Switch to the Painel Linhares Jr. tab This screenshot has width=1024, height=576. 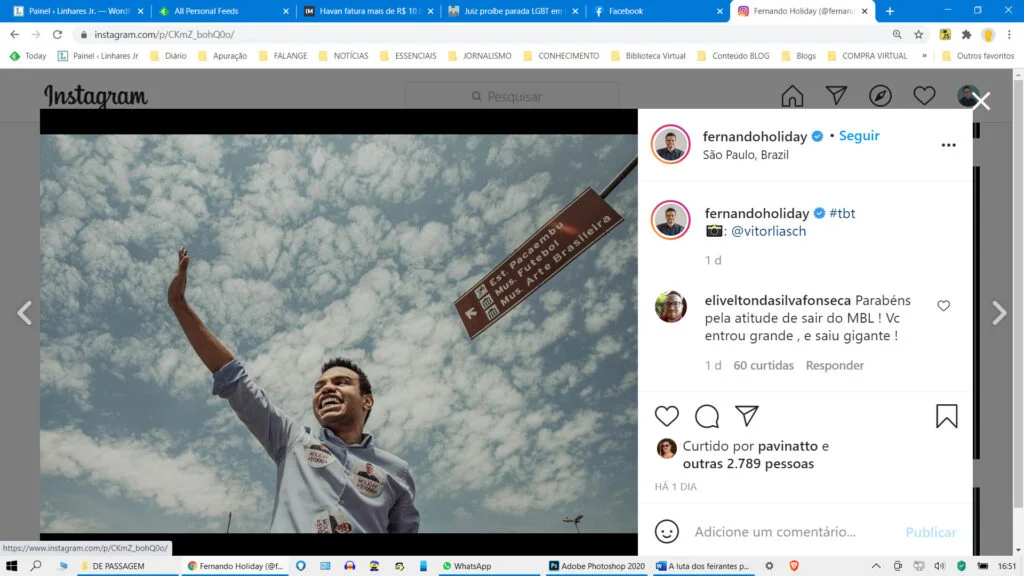pyautogui.click(x=78, y=11)
